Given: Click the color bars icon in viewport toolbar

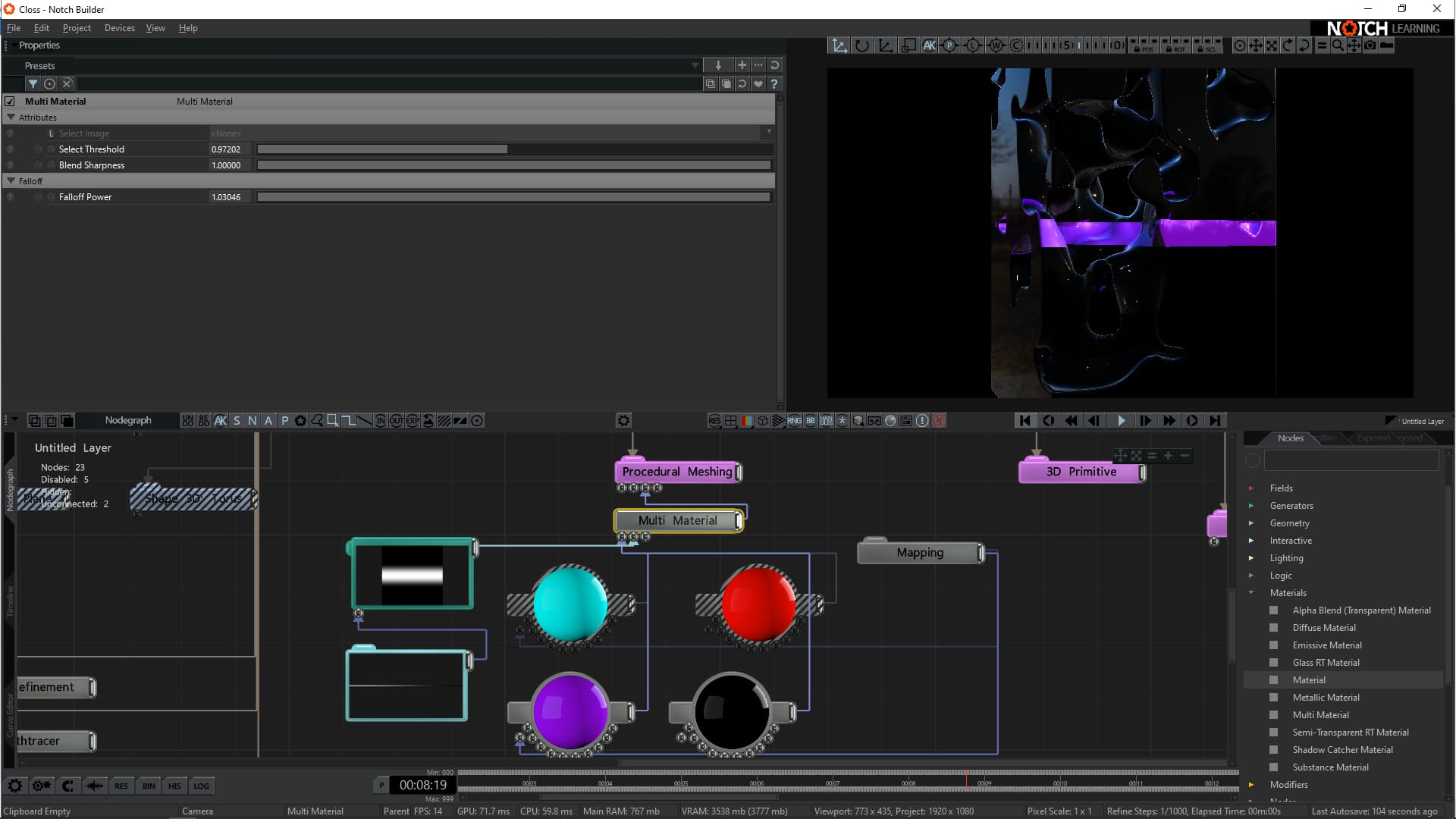Looking at the screenshot, I should point(746,420).
